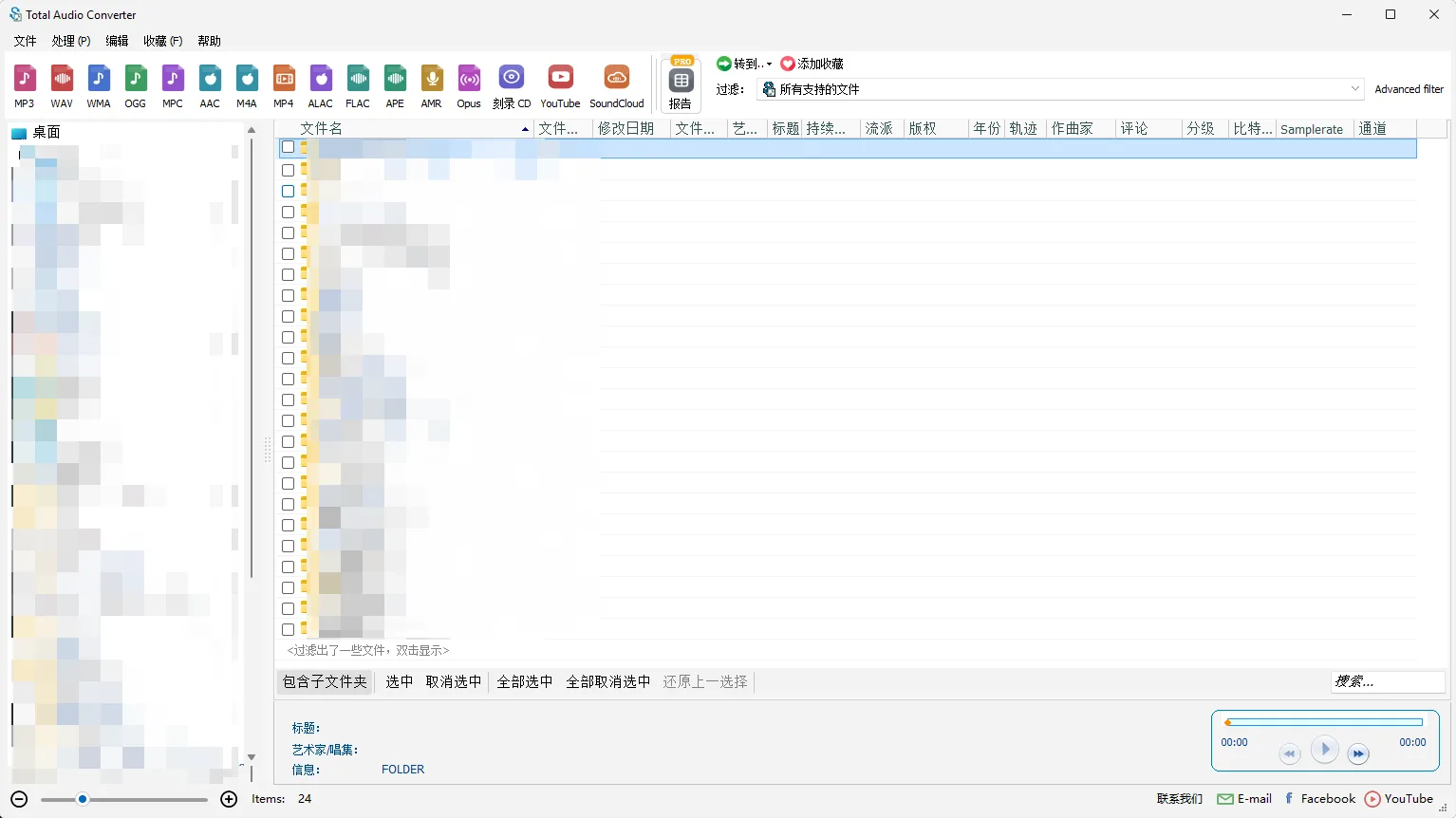This screenshot has width=1456, height=818.
Task: Convert to MP3 format icon
Action: click(25, 86)
